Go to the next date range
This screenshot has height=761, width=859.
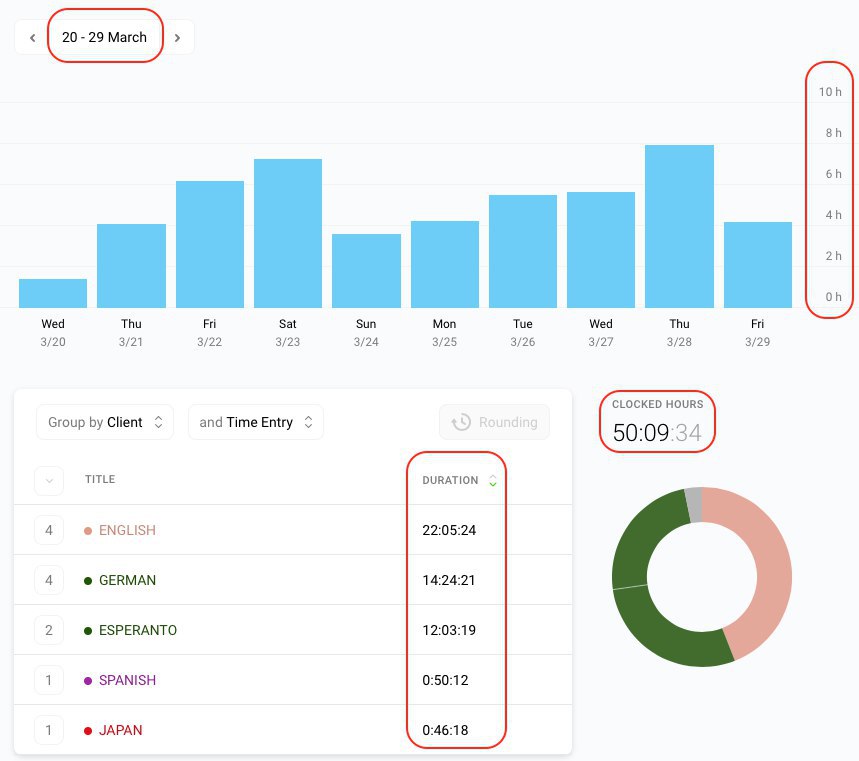[x=177, y=38]
